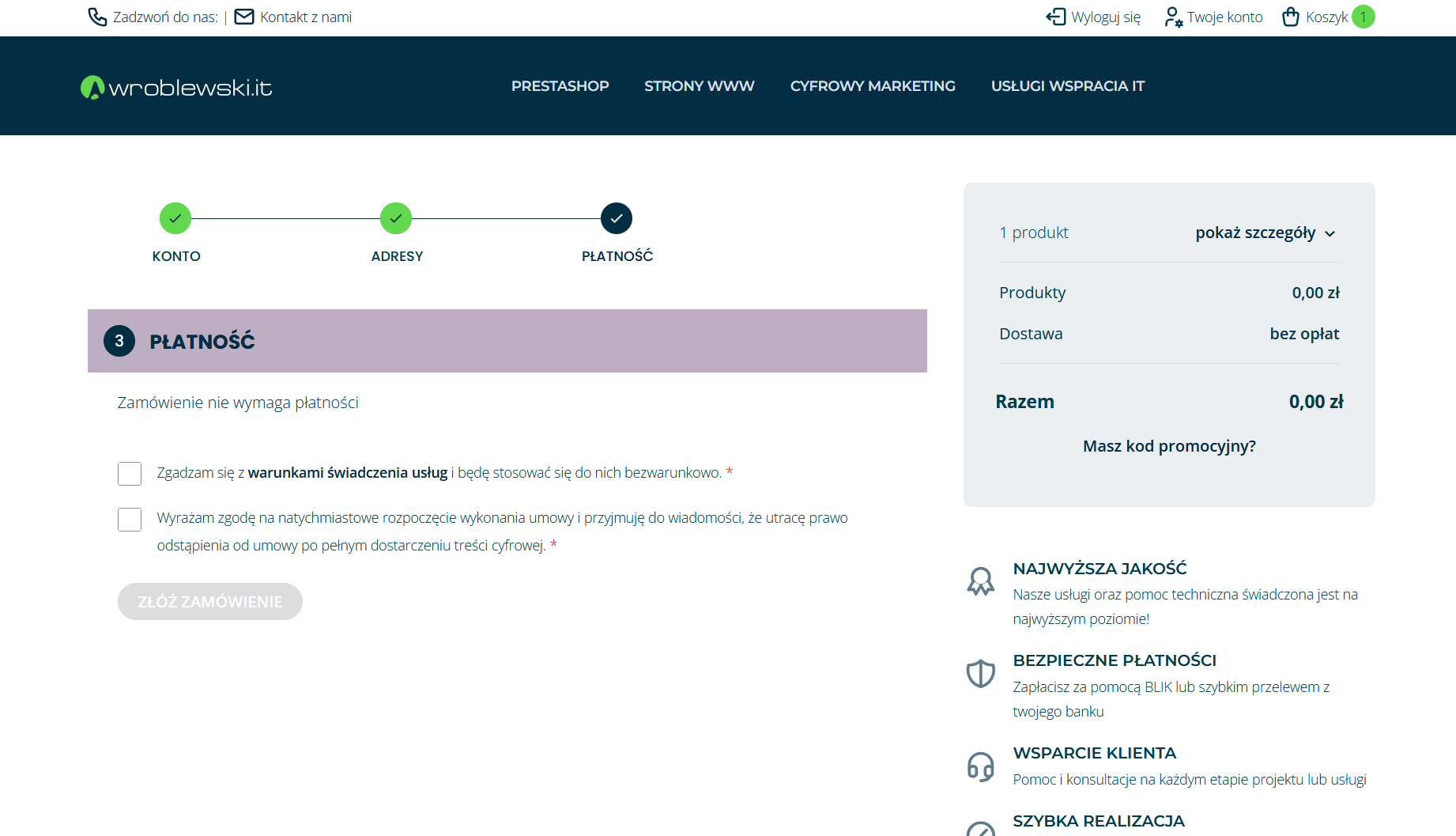Image resolution: width=1456 pixels, height=836 pixels.
Task: Click the wroblewski.it logo
Action: (x=176, y=87)
